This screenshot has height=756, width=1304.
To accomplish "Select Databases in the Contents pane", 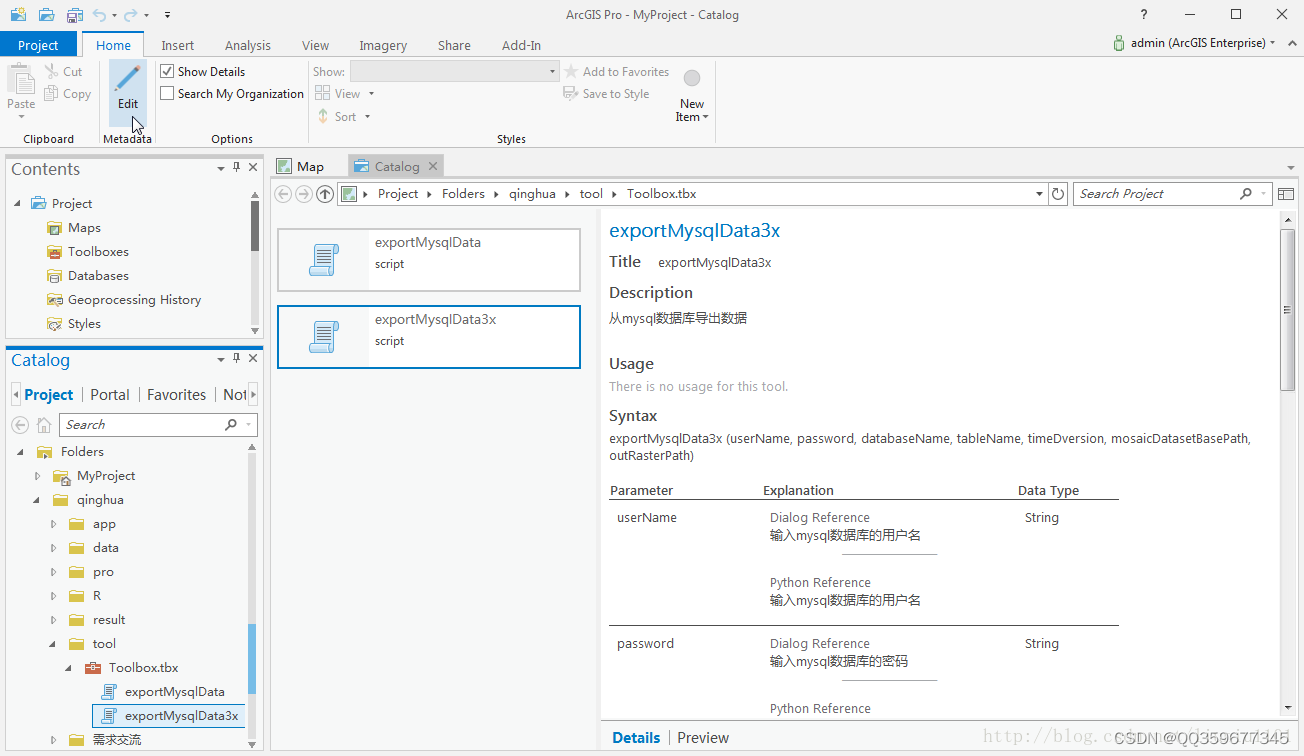I will [x=98, y=276].
